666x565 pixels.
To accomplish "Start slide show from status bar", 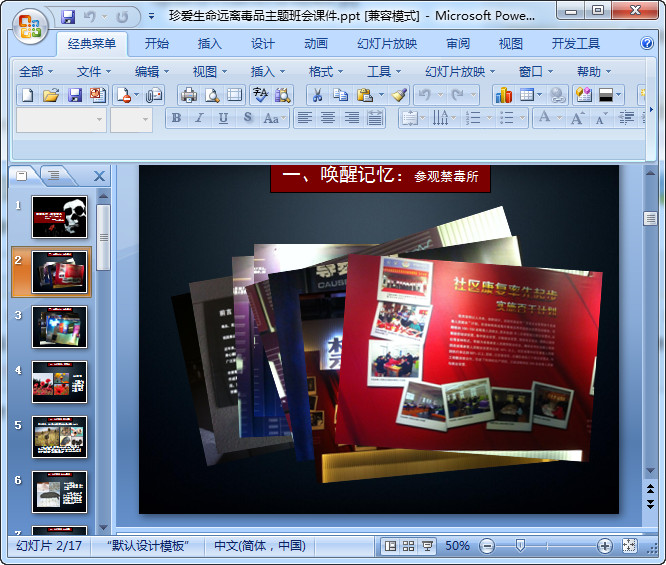I will (427, 546).
